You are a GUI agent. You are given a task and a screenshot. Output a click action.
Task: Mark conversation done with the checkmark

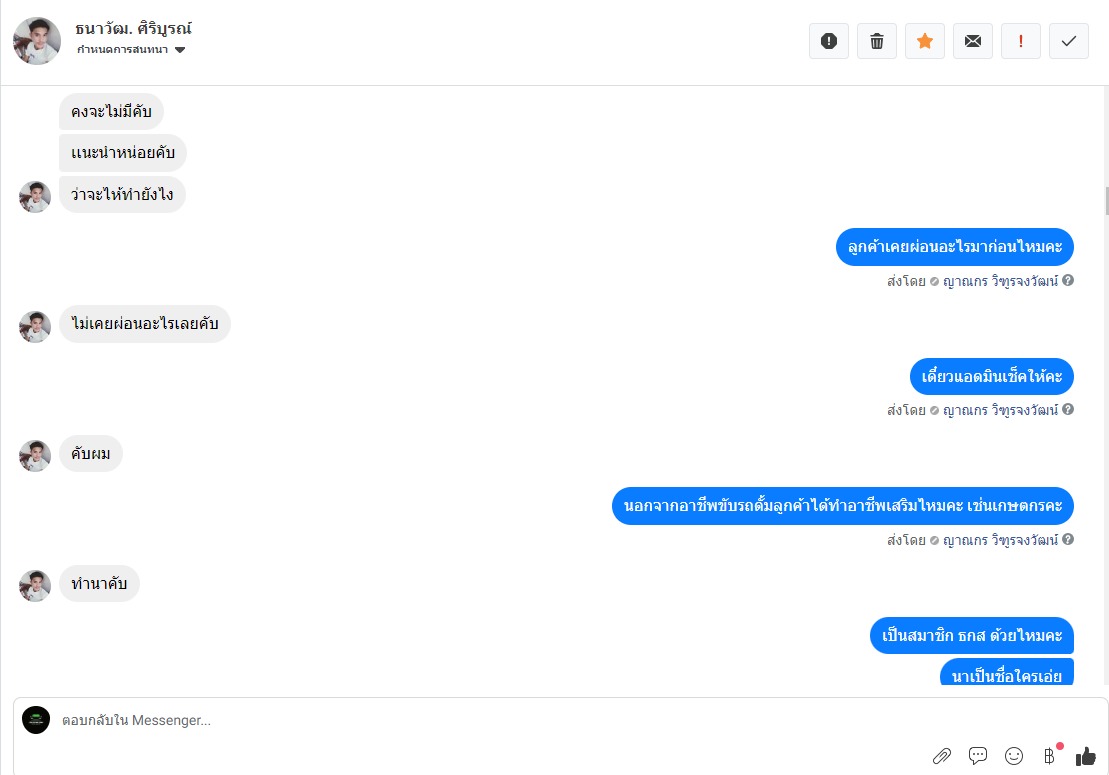1068,41
